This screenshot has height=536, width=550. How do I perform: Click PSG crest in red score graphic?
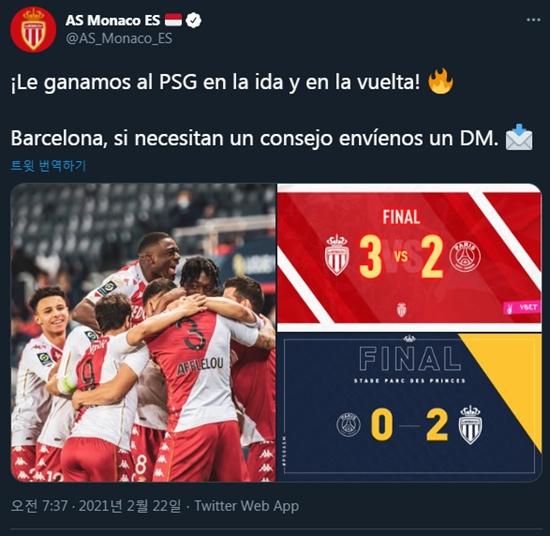click(x=465, y=256)
